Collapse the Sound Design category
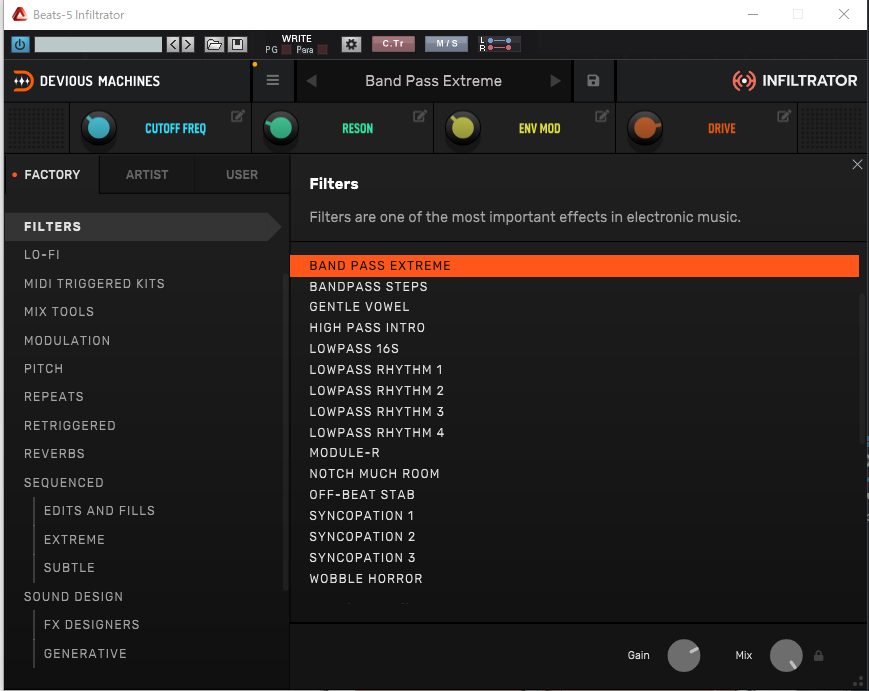The height and width of the screenshot is (691, 869). [x=73, y=597]
